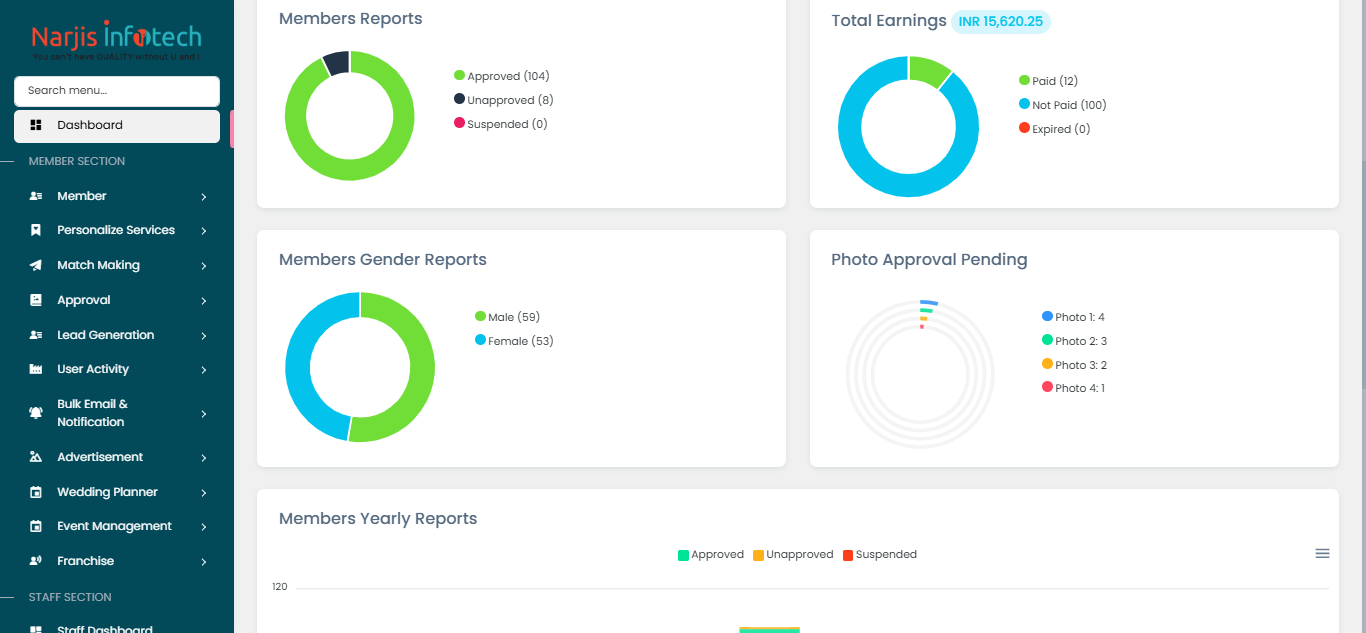The height and width of the screenshot is (633, 1366).
Task: Toggle Expired (0) legend entry
Action: point(1055,129)
